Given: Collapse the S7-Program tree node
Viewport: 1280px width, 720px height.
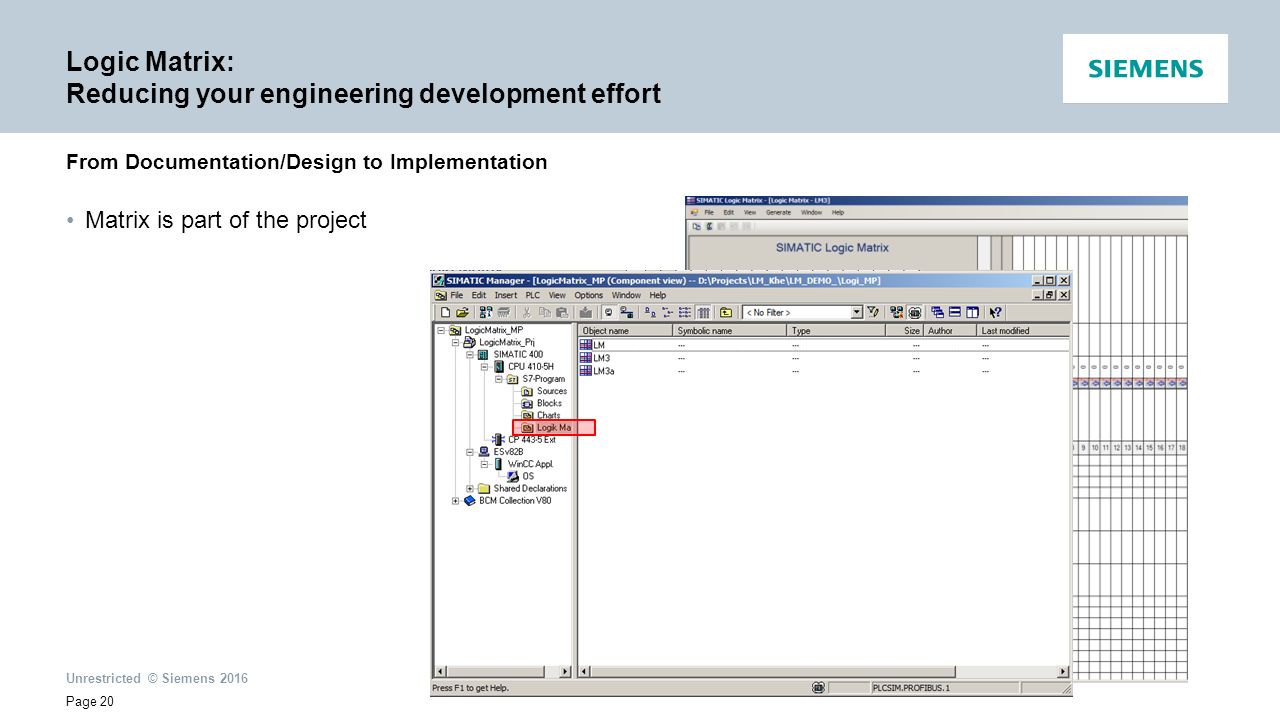Looking at the screenshot, I should point(499,379).
